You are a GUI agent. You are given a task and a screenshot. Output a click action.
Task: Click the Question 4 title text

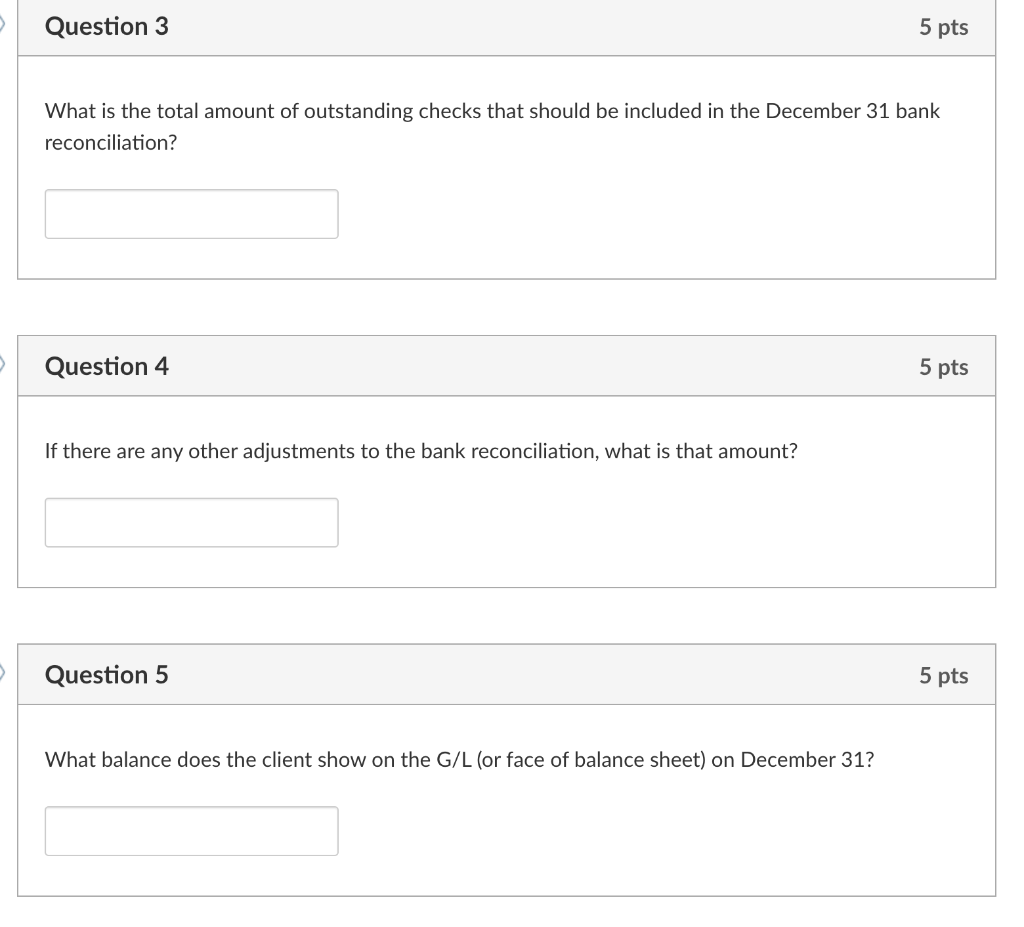point(107,366)
